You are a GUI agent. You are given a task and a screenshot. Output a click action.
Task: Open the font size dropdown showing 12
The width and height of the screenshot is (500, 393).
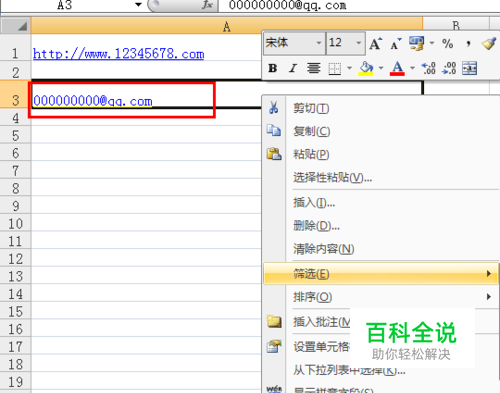[359, 43]
